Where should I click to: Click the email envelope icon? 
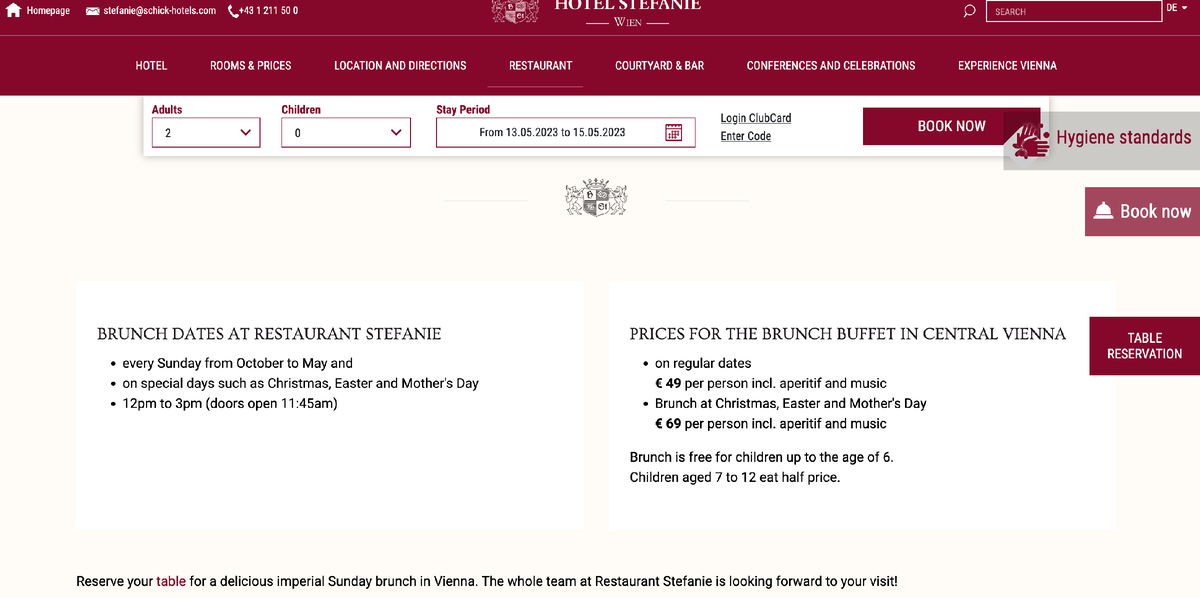pyautogui.click(x=92, y=11)
